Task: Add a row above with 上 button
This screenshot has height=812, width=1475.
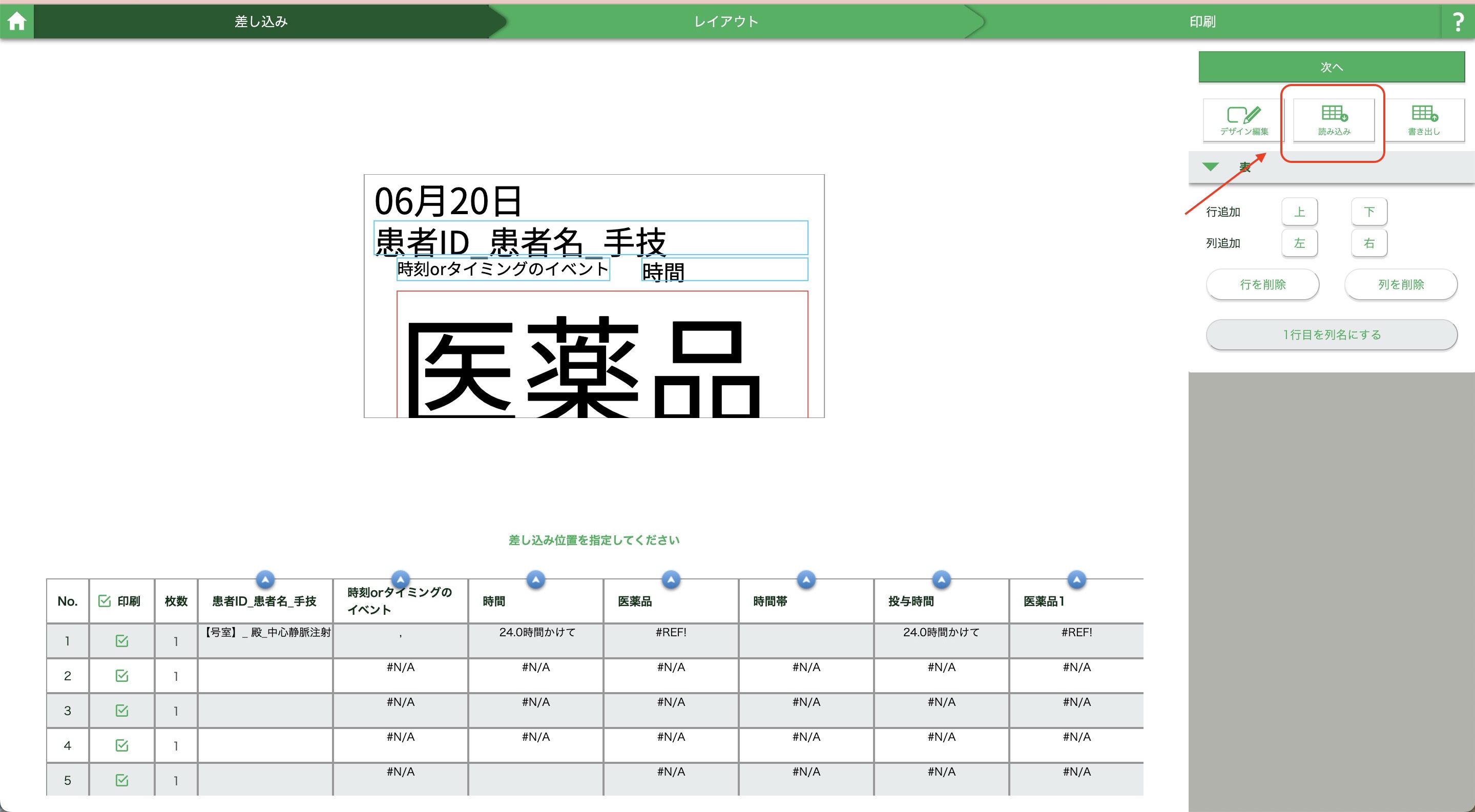Action: coord(1299,212)
